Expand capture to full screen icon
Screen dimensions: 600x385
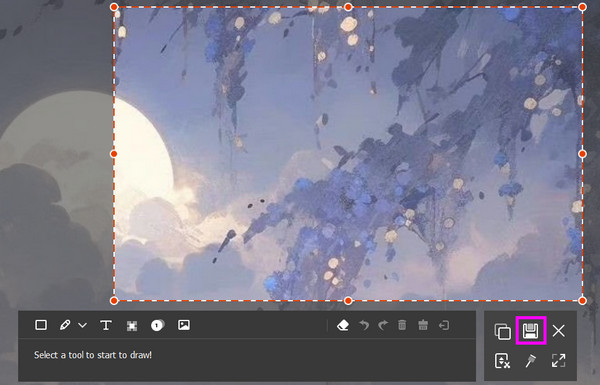click(x=559, y=360)
